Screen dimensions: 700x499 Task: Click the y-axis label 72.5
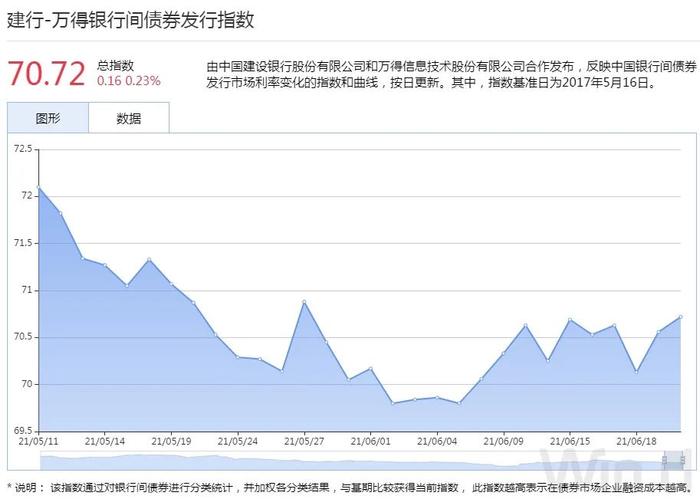click(x=24, y=149)
